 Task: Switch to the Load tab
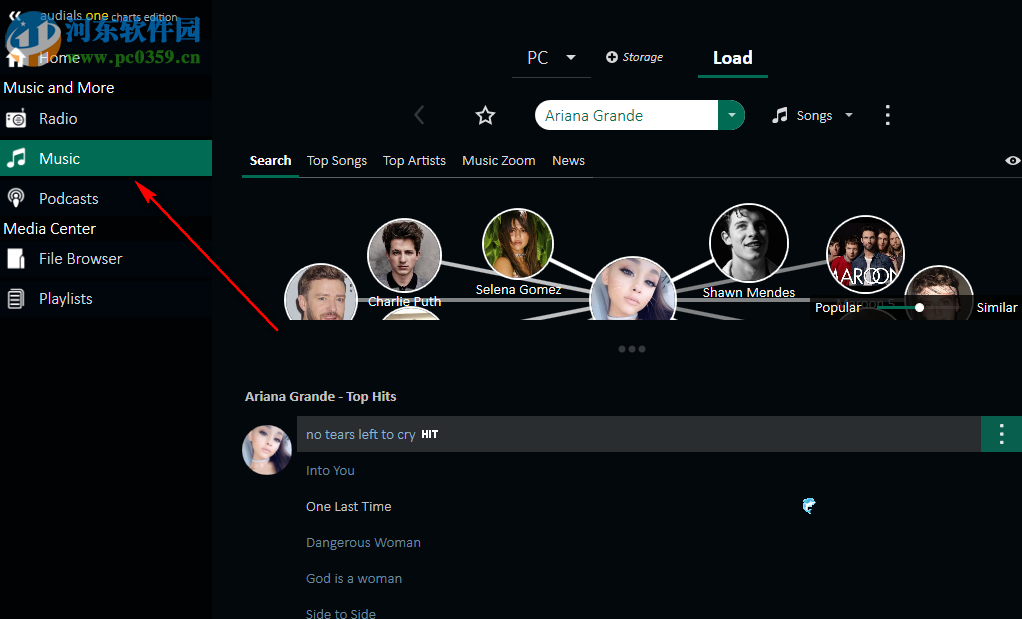pos(733,58)
